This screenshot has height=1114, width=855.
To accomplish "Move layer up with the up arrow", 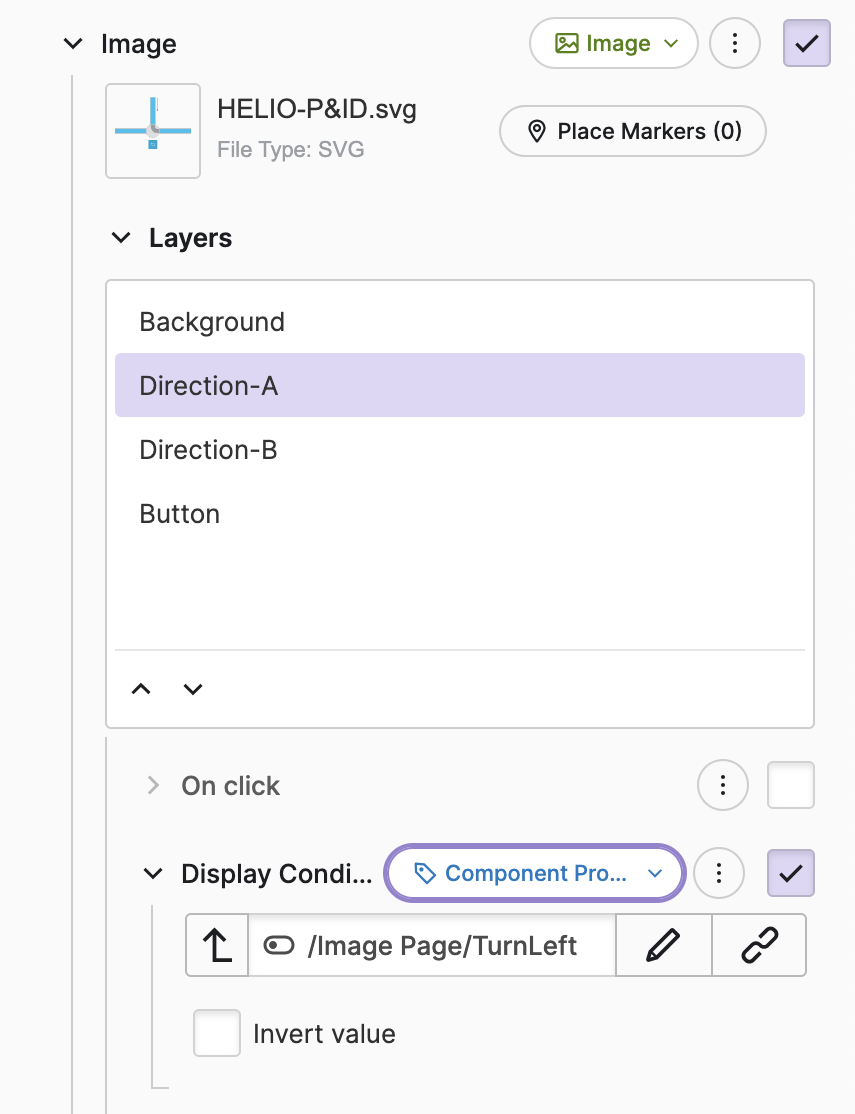I will point(141,689).
